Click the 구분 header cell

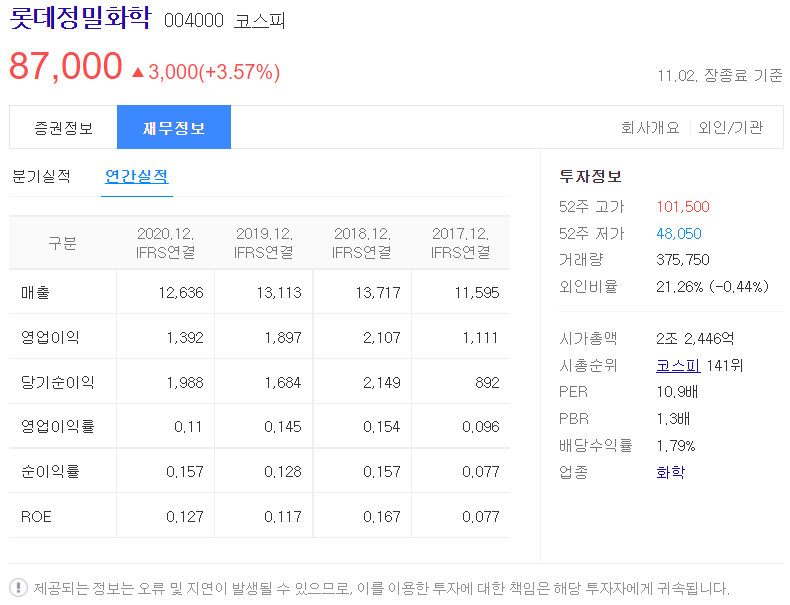(x=62, y=243)
